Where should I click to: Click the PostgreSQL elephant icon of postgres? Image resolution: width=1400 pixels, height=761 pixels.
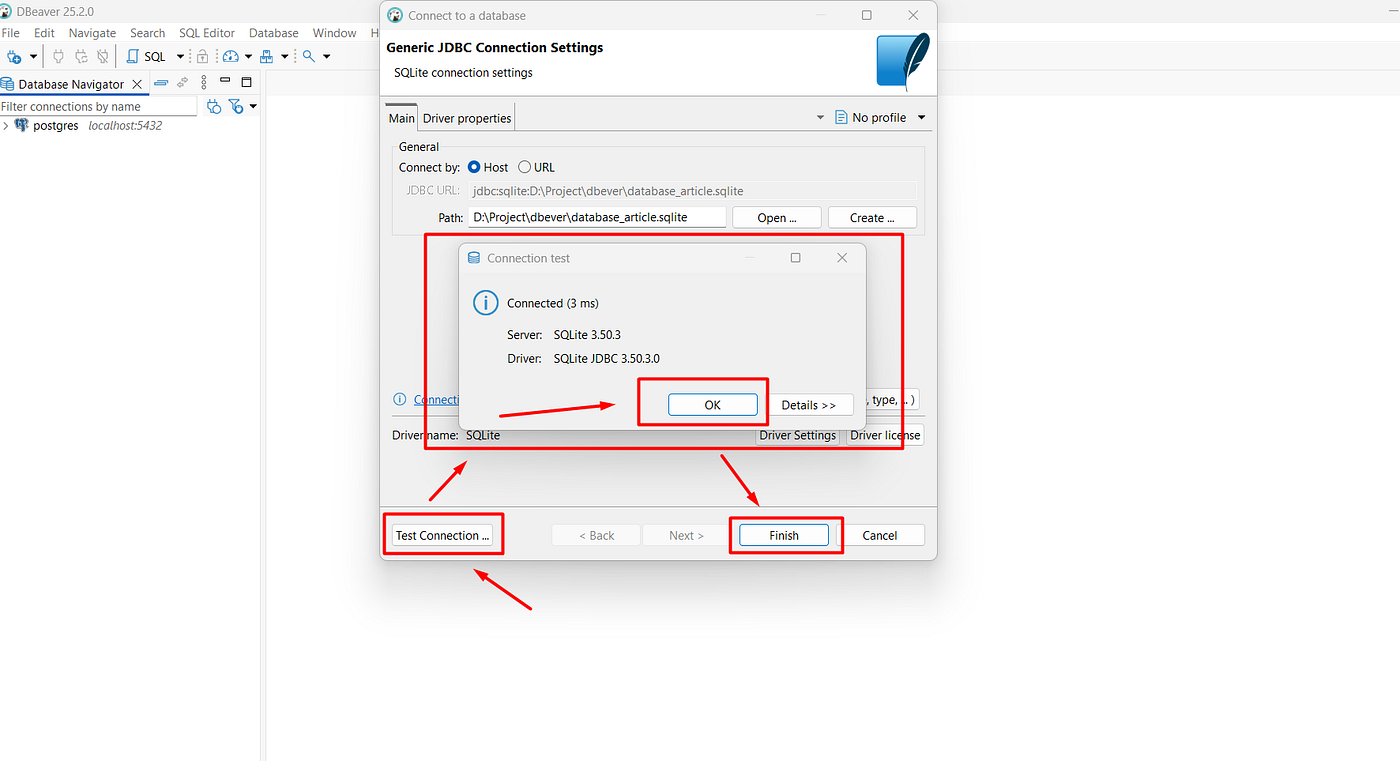(x=21, y=126)
